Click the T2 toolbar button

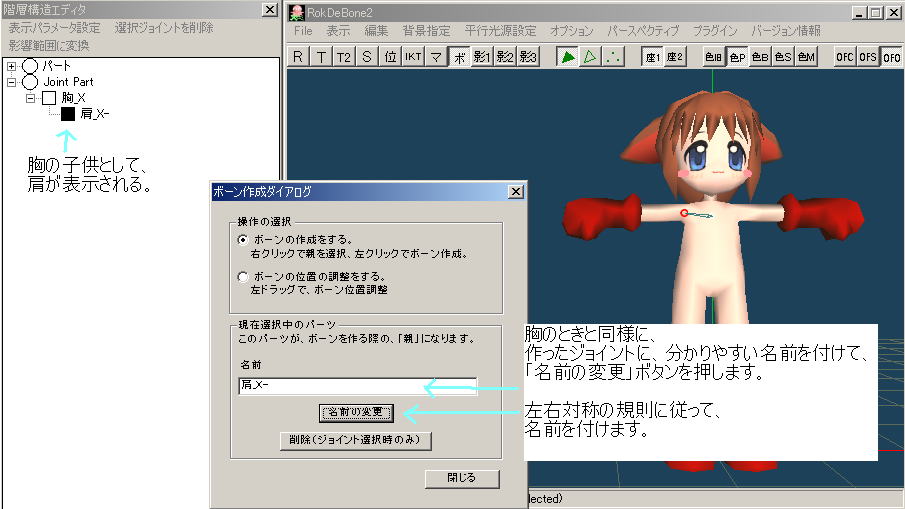(344, 57)
